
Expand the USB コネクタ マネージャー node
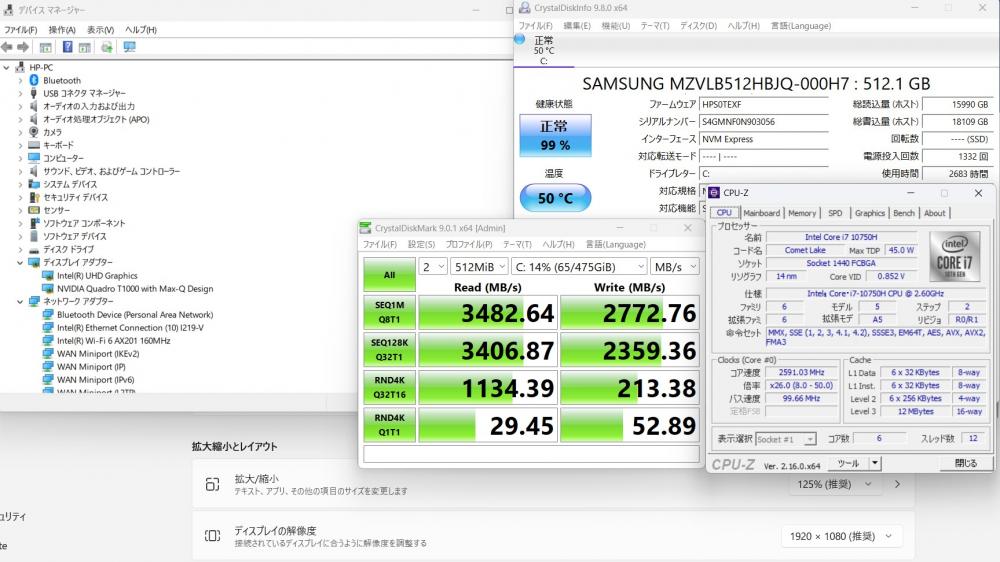coord(20,93)
